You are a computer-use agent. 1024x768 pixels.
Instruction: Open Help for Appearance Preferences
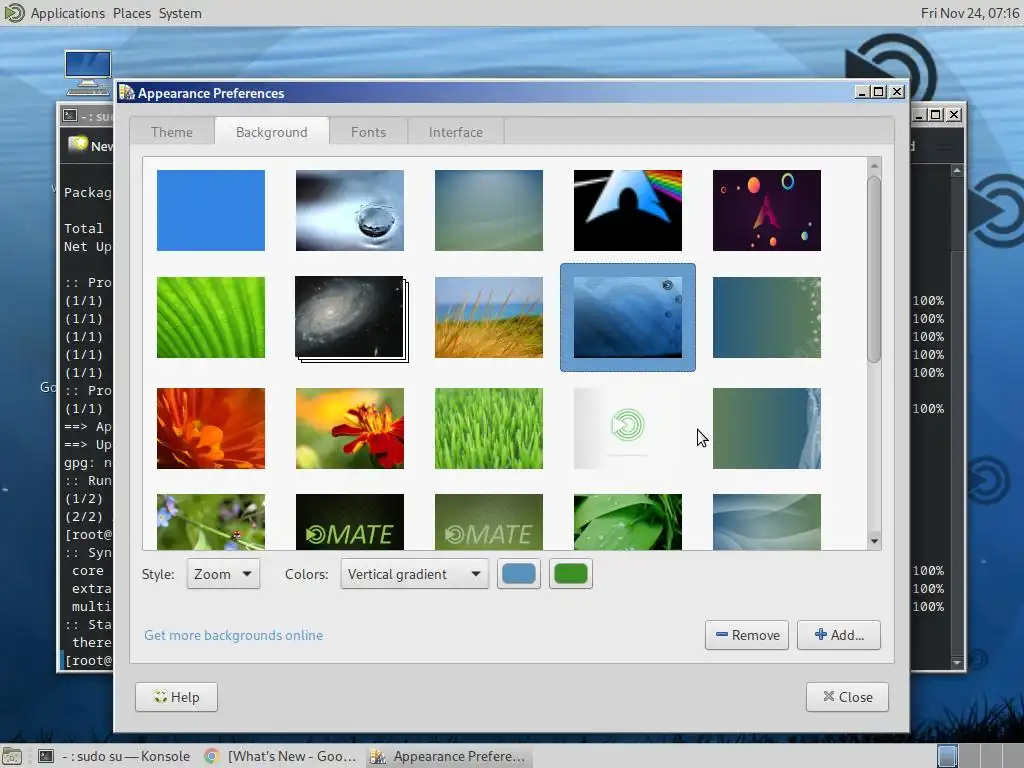point(176,697)
